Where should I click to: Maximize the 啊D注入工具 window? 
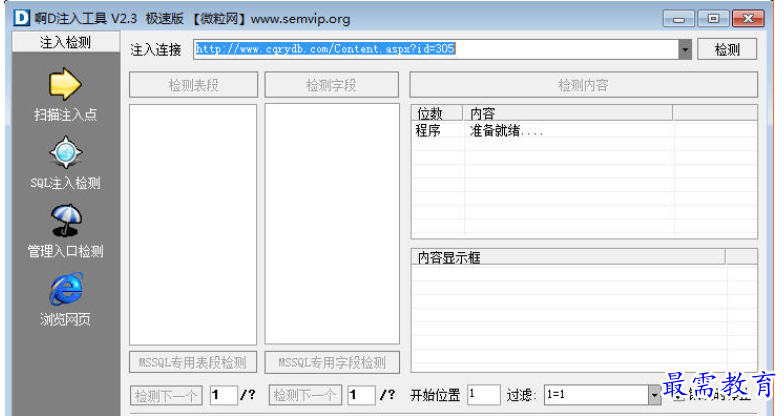[x=713, y=19]
